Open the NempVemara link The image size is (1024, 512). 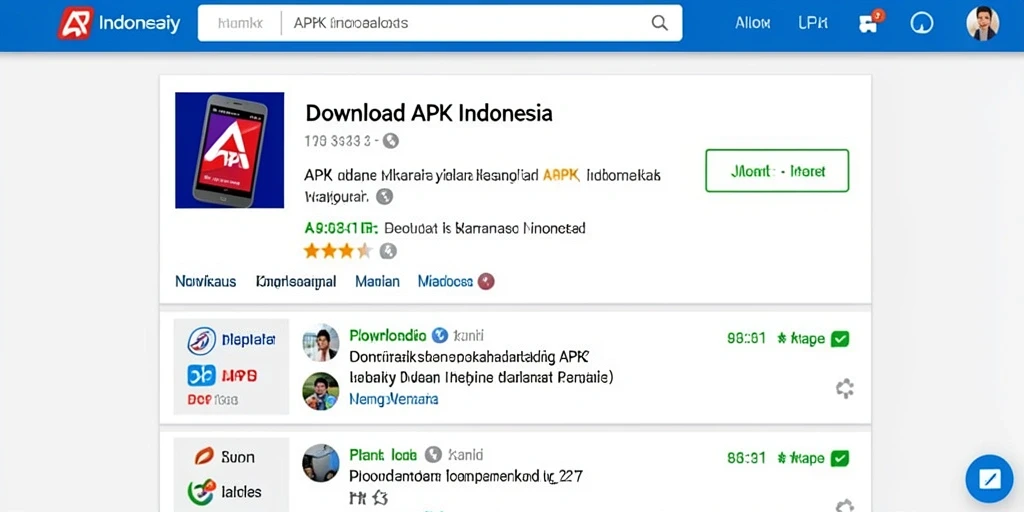(x=394, y=398)
